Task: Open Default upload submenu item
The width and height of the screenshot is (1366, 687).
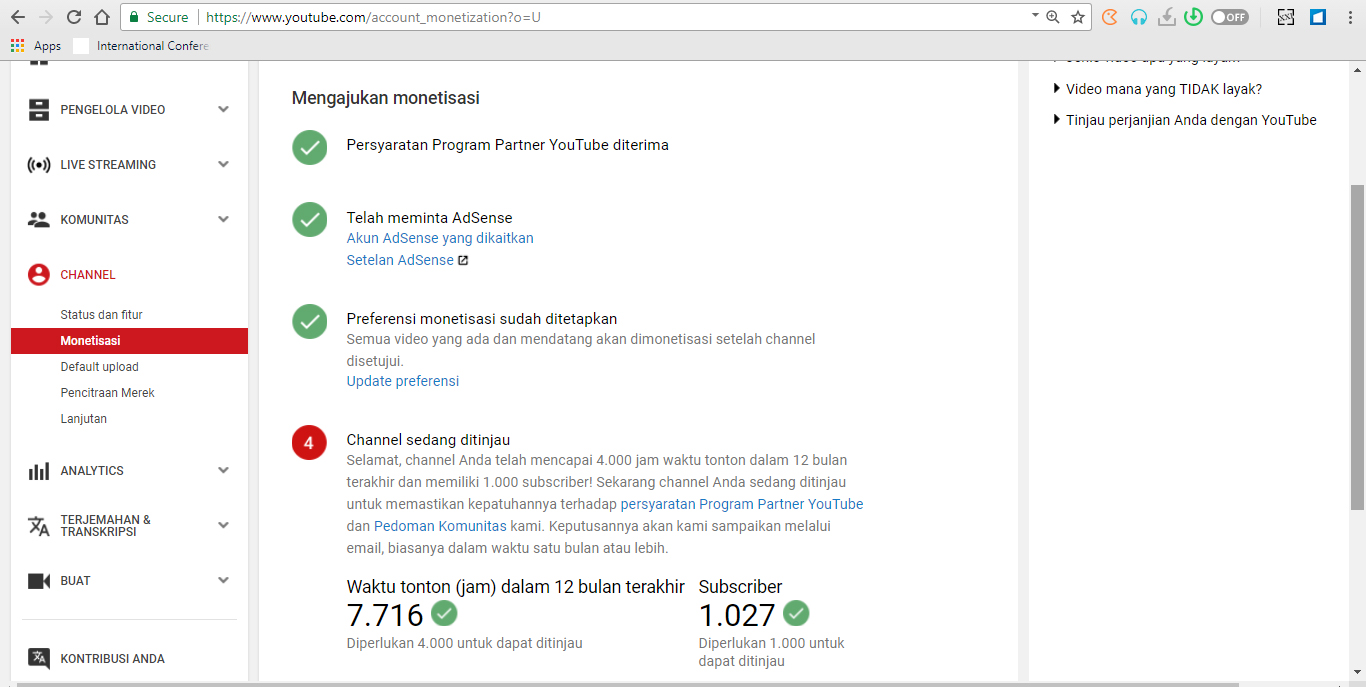Action: click(99, 367)
